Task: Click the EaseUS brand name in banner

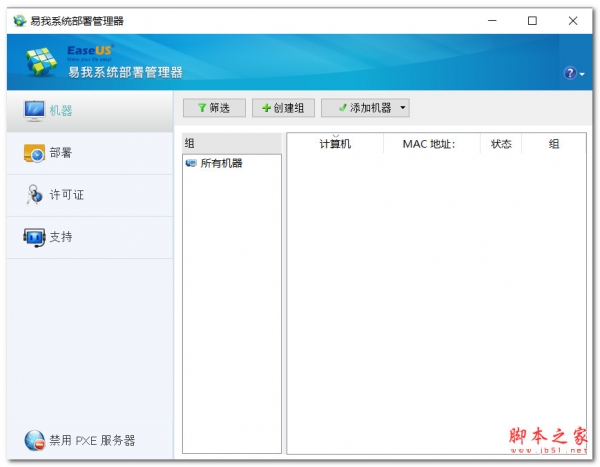Action: pyautogui.click(x=90, y=51)
